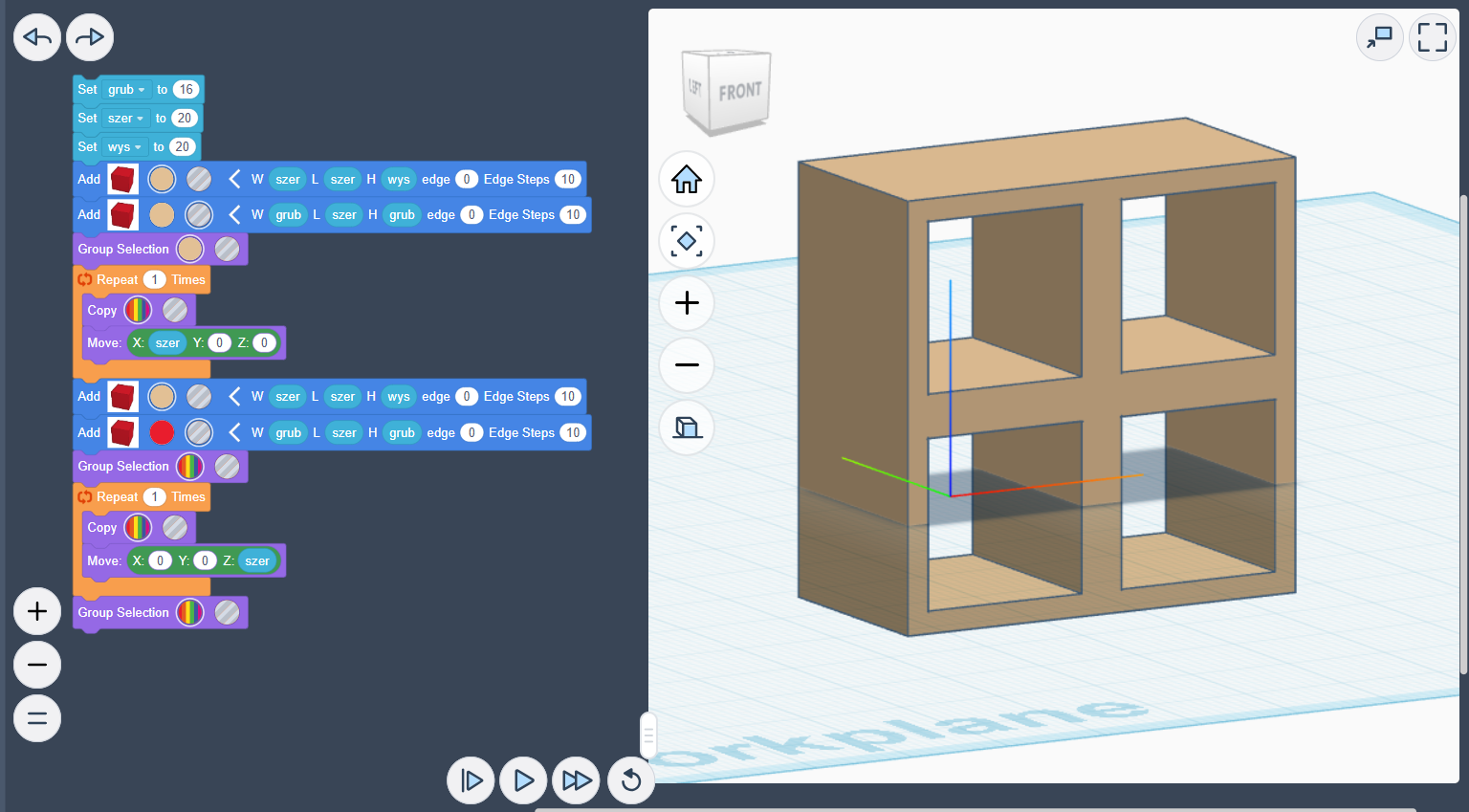Zoom in the 3D viewport
This screenshot has width=1469, height=812.
[687, 303]
